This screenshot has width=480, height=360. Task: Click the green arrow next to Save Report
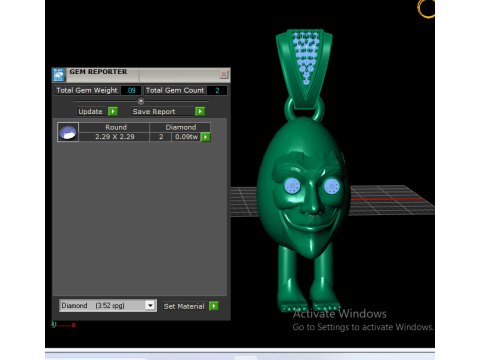pyautogui.click(x=200, y=111)
